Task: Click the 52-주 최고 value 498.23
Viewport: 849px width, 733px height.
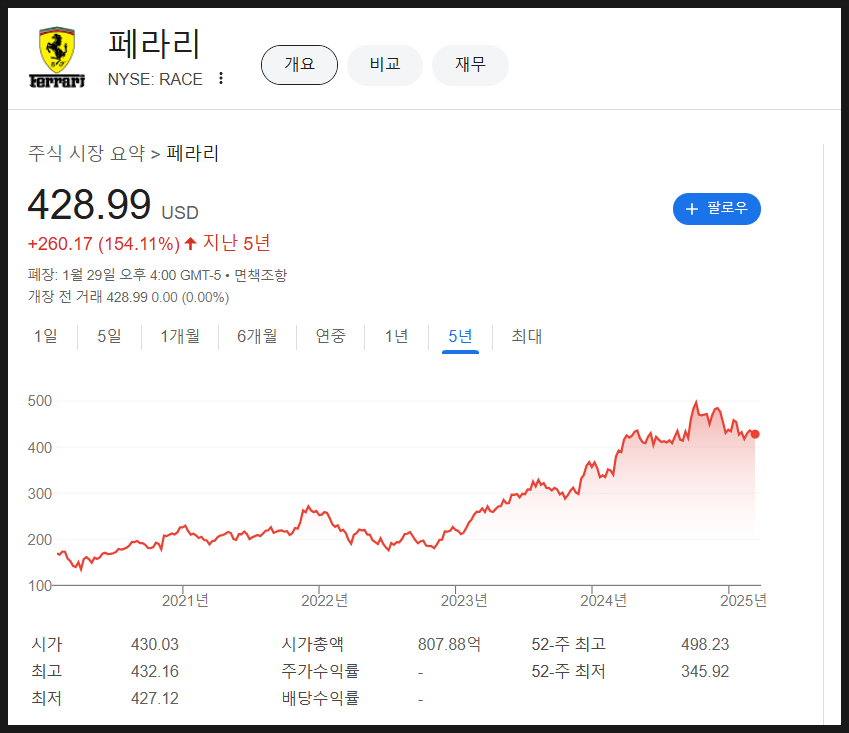Action: [705, 644]
